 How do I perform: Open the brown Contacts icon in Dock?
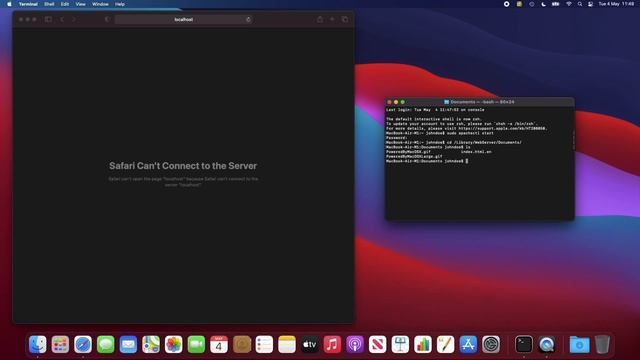pyautogui.click(x=242, y=344)
